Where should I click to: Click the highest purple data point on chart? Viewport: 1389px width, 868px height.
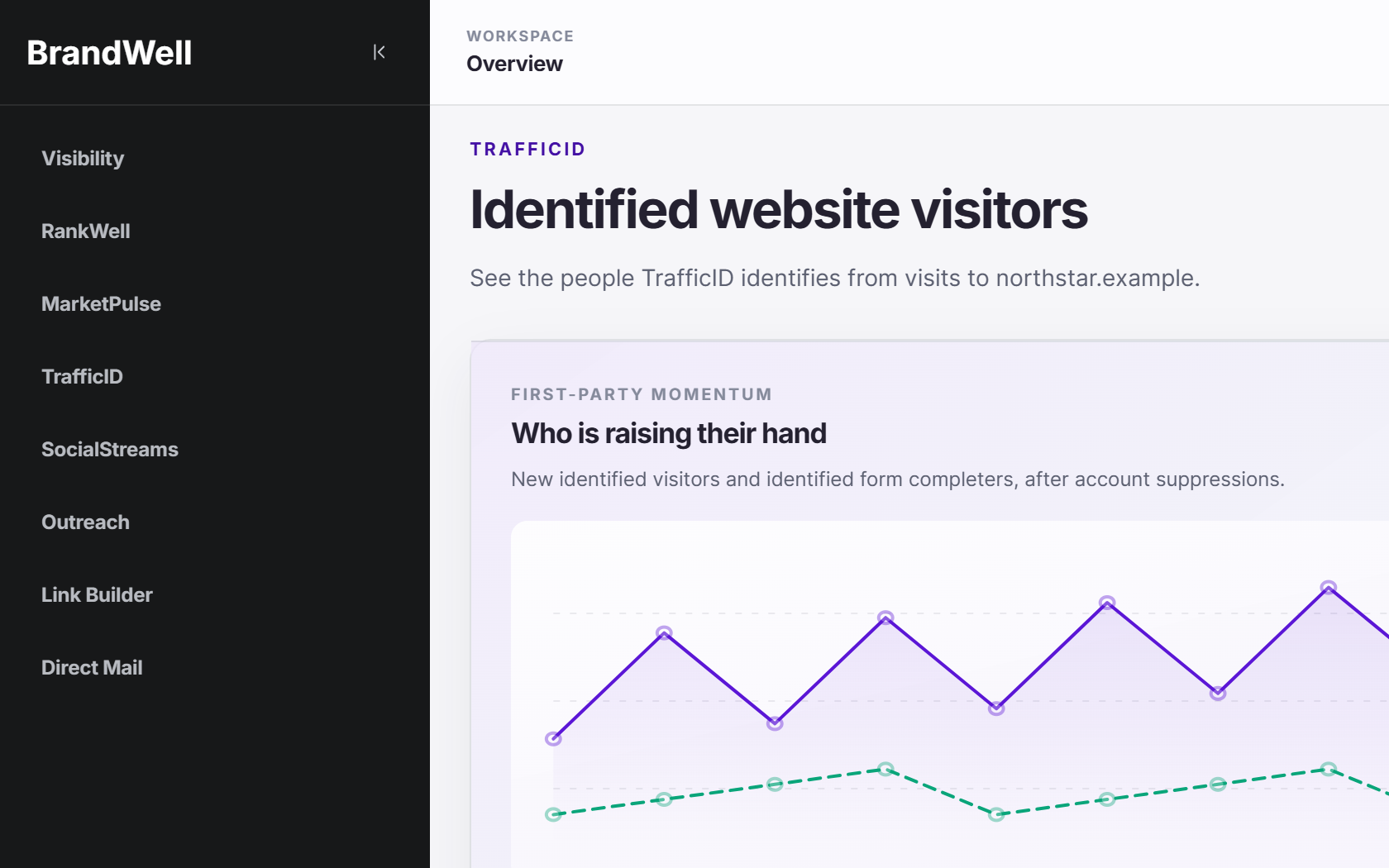[x=1329, y=588]
